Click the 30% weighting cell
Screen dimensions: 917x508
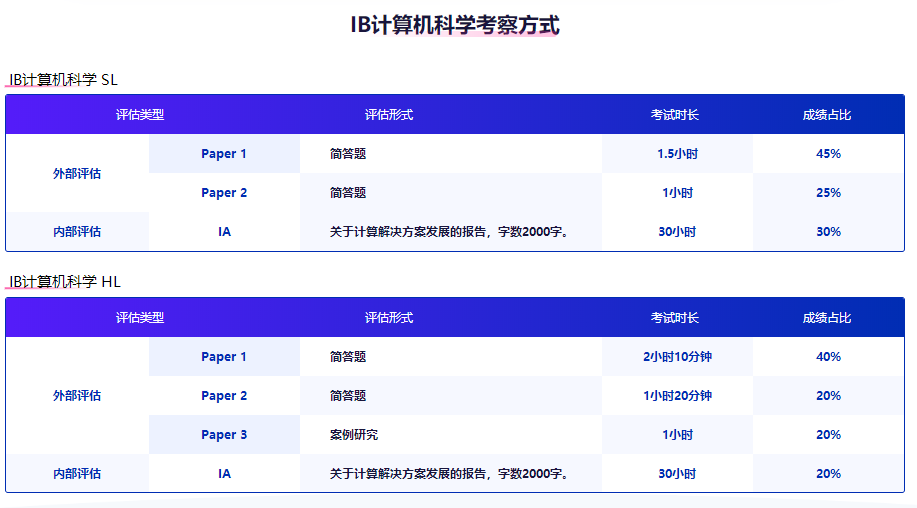[828, 231]
